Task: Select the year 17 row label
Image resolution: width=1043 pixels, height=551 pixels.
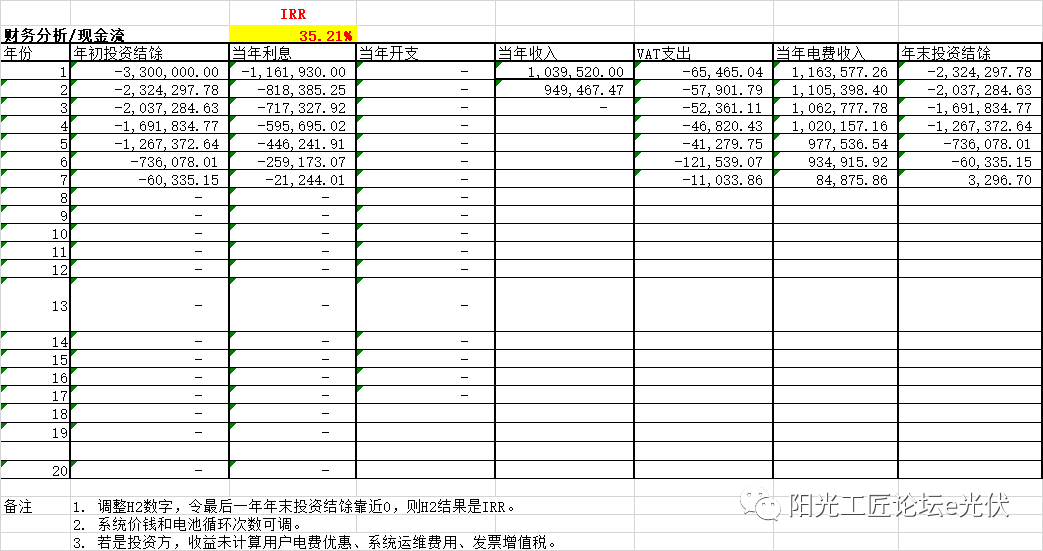Action: click(35, 395)
